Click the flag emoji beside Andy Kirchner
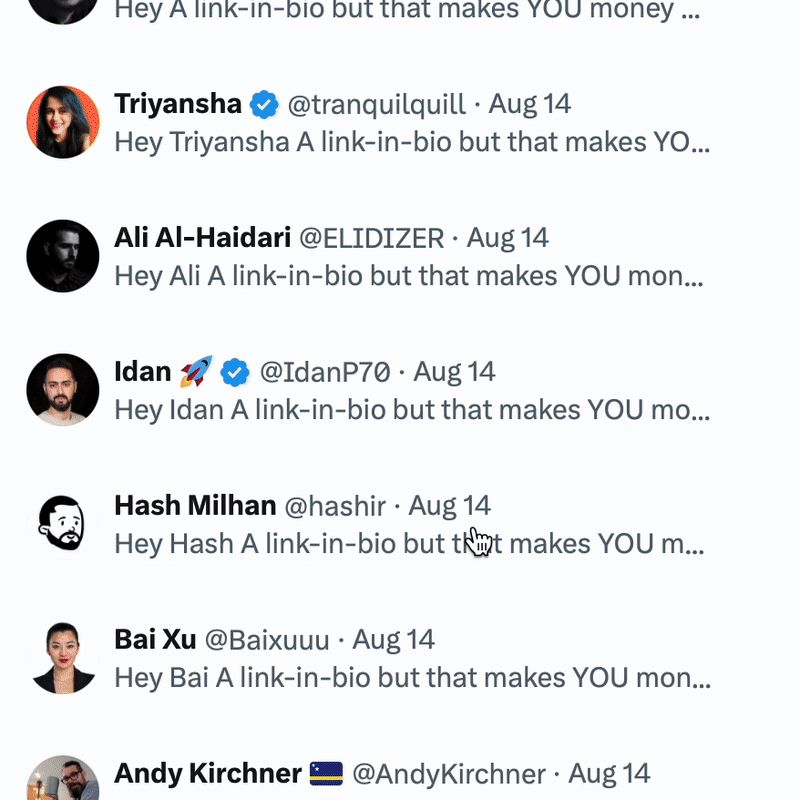The image size is (800, 800). coord(327,773)
